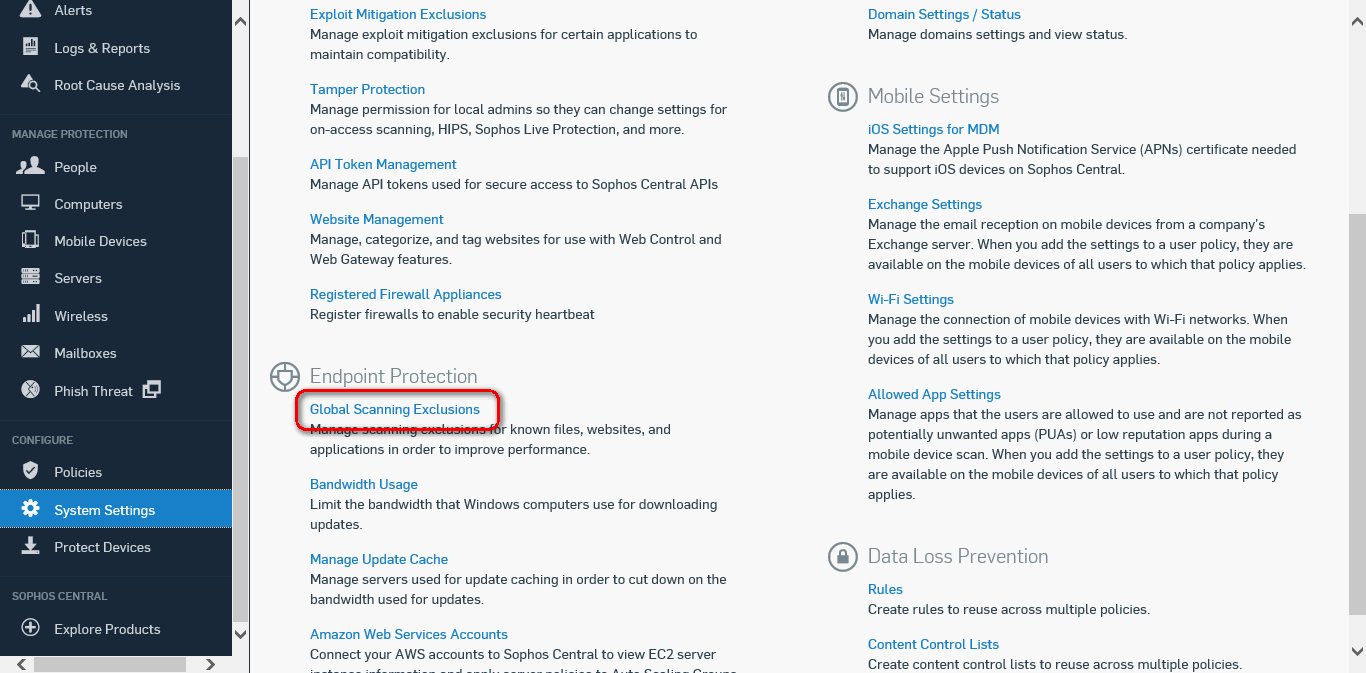Click the sidebar horizontal scrollbar thumb
1366x673 pixels.
[111, 664]
